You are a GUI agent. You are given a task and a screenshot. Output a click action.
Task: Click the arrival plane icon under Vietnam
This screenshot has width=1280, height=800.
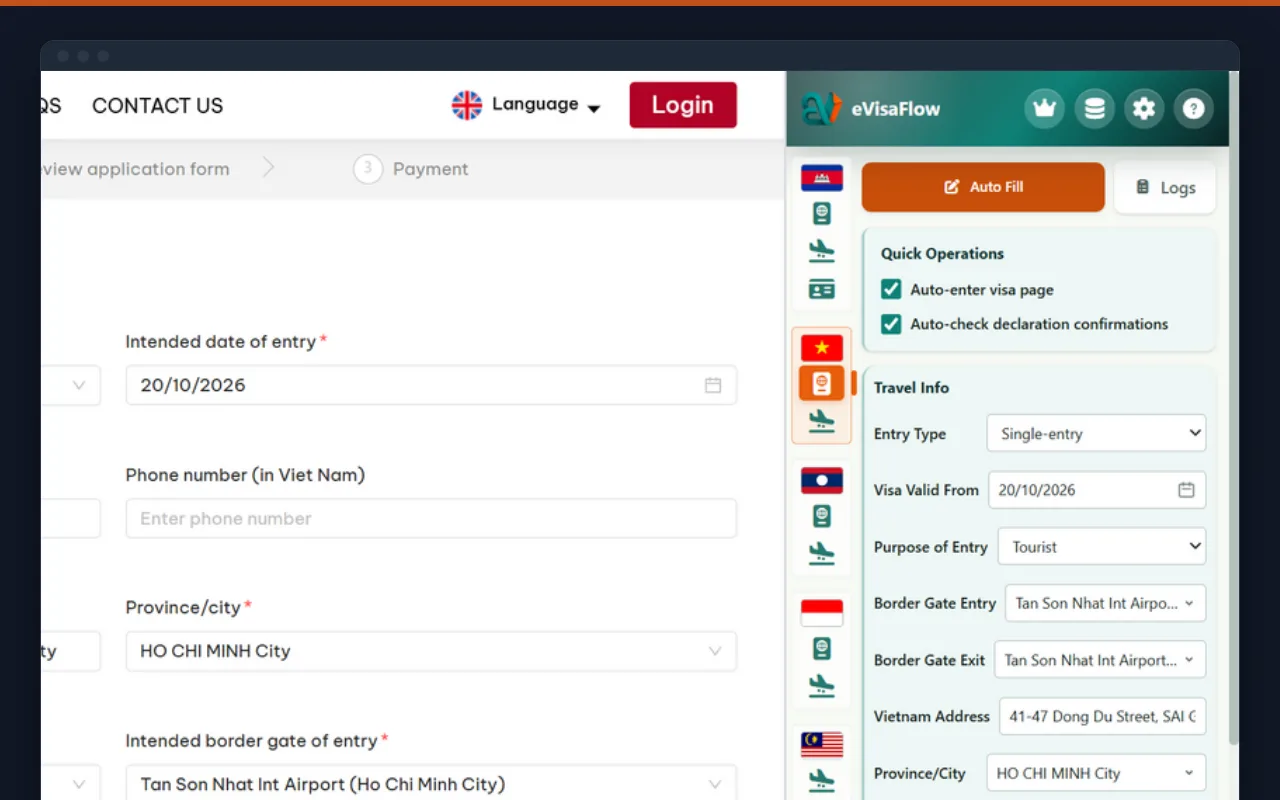pyautogui.click(x=822, y=421)
